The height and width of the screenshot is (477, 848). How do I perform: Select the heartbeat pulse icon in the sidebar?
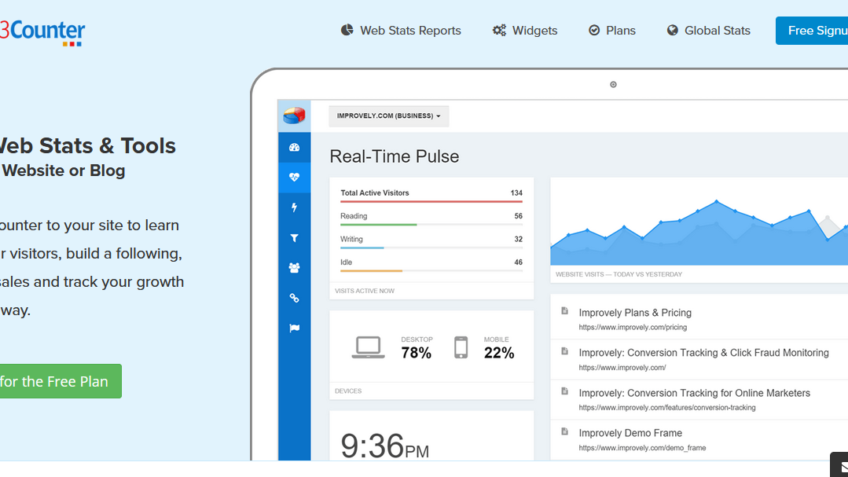pyautogui.click(x=294, y=177)
